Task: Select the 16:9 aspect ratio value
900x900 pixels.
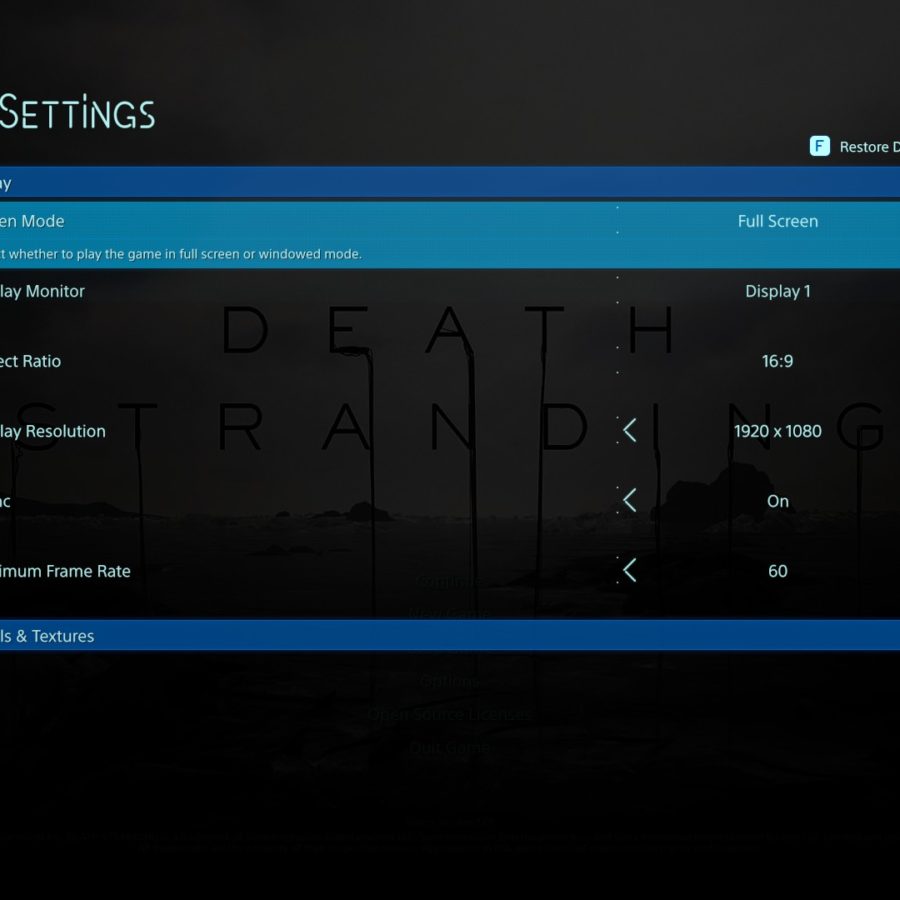Action: click(778, 361)
